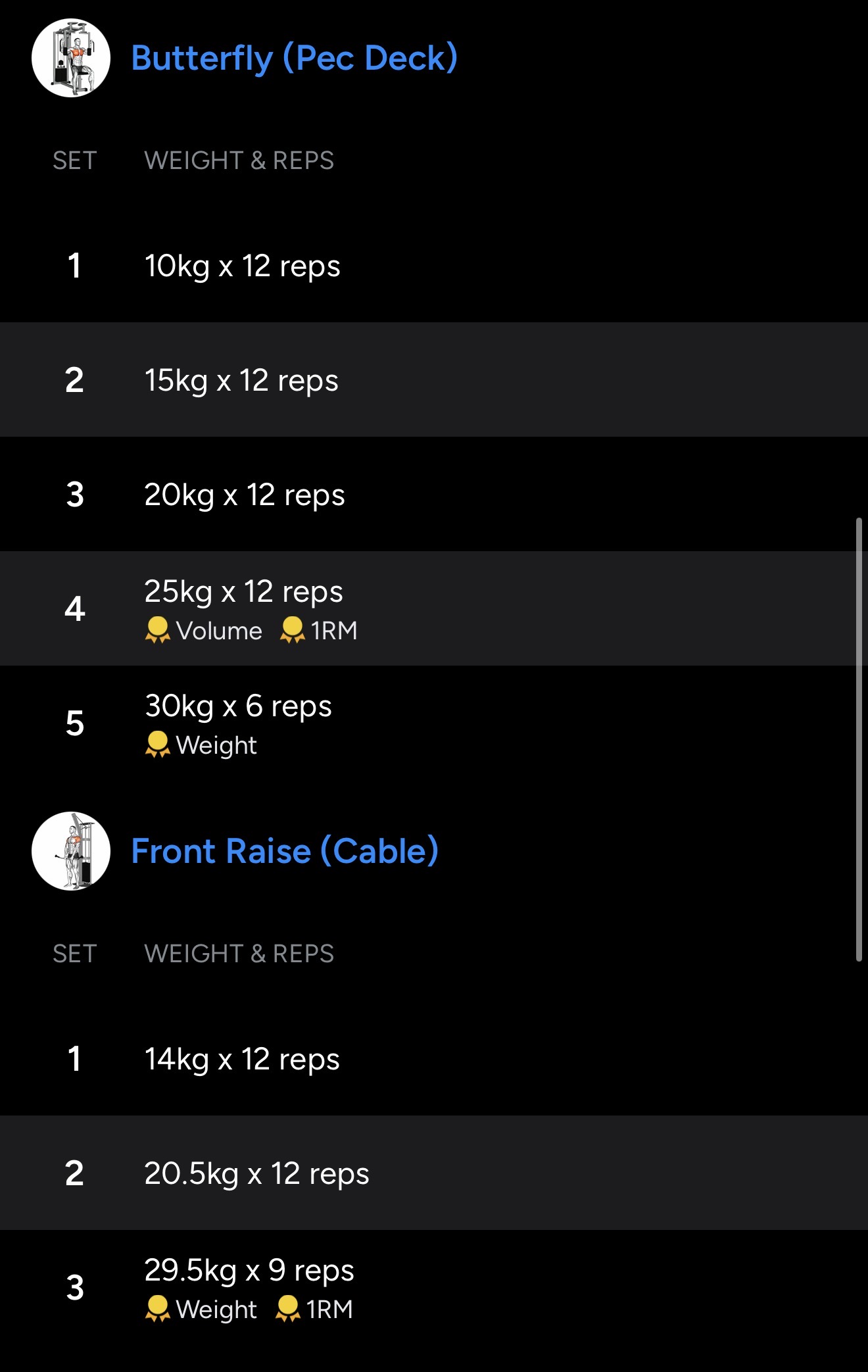Image resolution: width=868 pixels, height=1372 pixels.
Task: Tap set number 5 of Butterfly
Action: click(x=75, y=723)
